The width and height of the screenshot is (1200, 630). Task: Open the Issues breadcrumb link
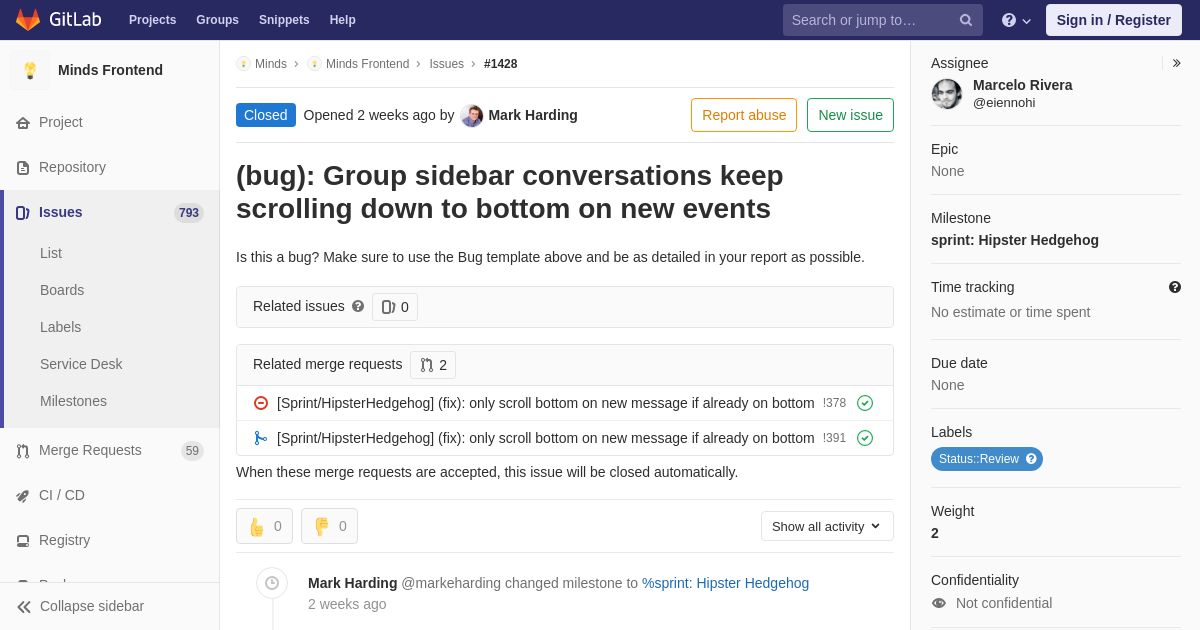click(446, 64)
